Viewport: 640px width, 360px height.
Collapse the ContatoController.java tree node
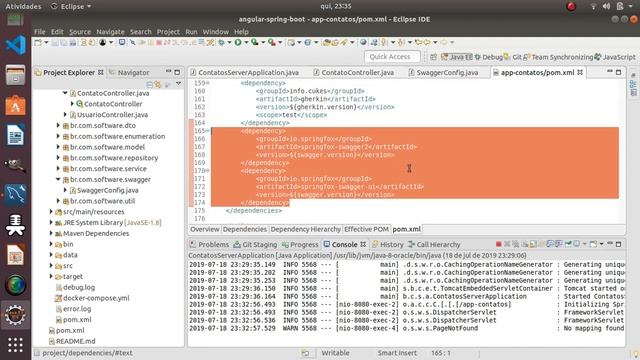(65, 93)
